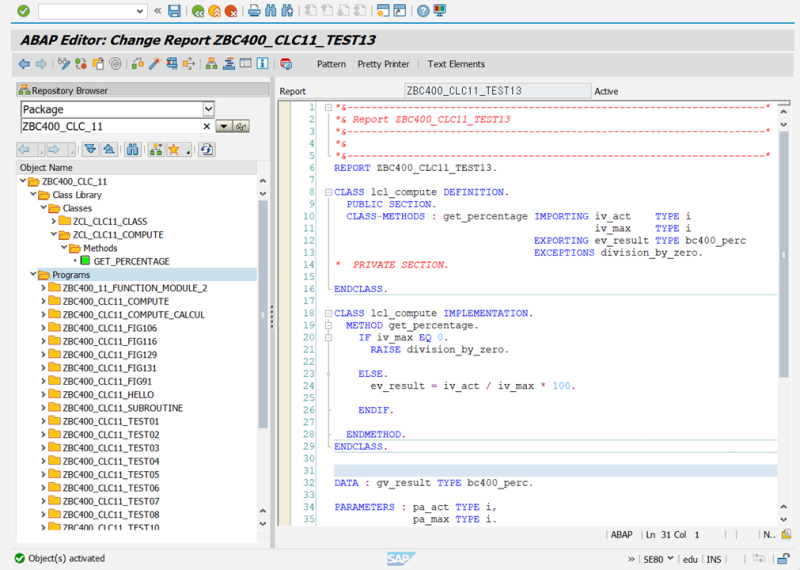Click the code editor vertical scrollbar thumb
Image resolution: width=800 pixels, height=570 pixels.
coord(784,254)
